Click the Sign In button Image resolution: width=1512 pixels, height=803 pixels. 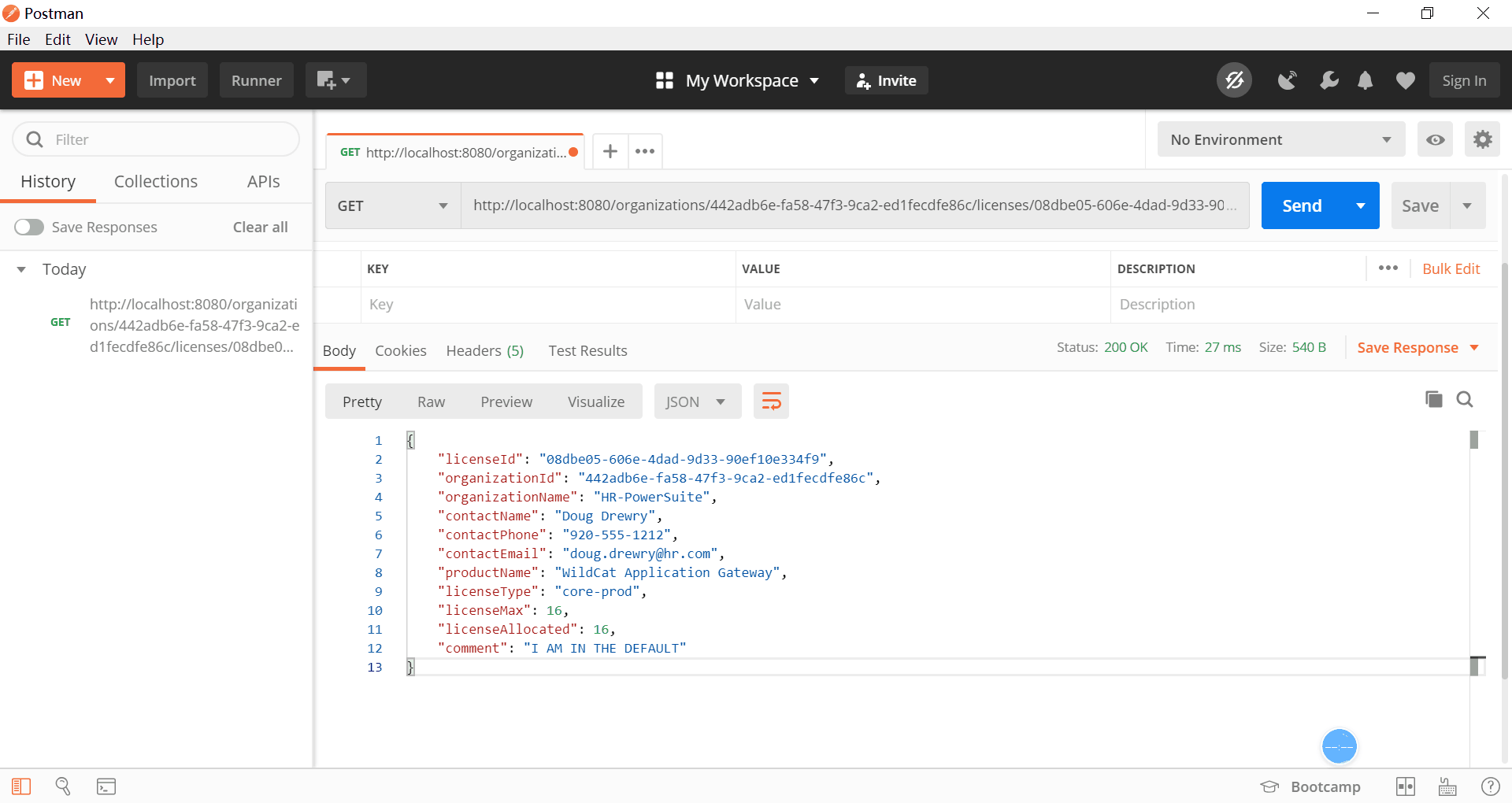pyautogui.click(x=1464, y=80)
